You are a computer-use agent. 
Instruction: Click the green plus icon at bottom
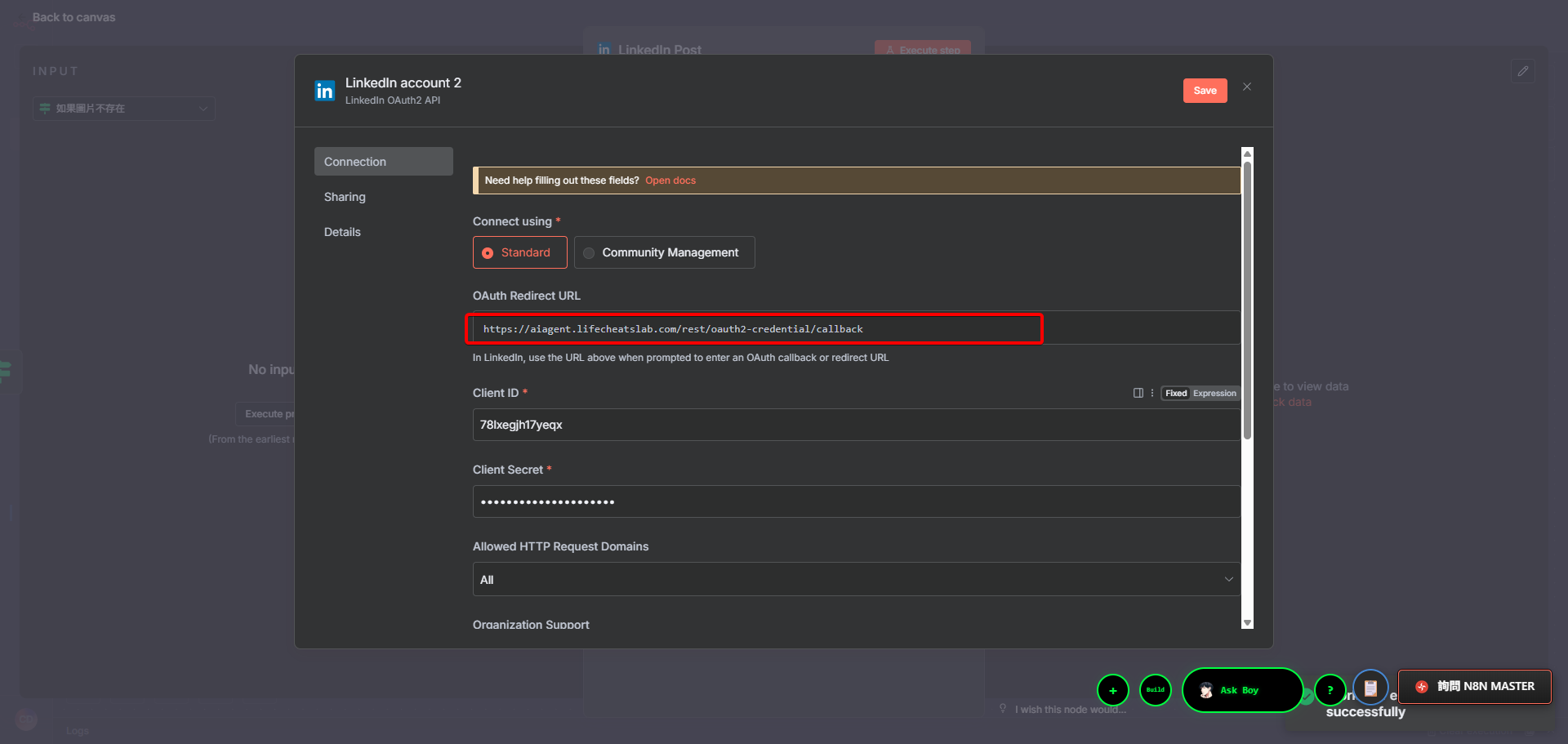tap(1112, 690)
